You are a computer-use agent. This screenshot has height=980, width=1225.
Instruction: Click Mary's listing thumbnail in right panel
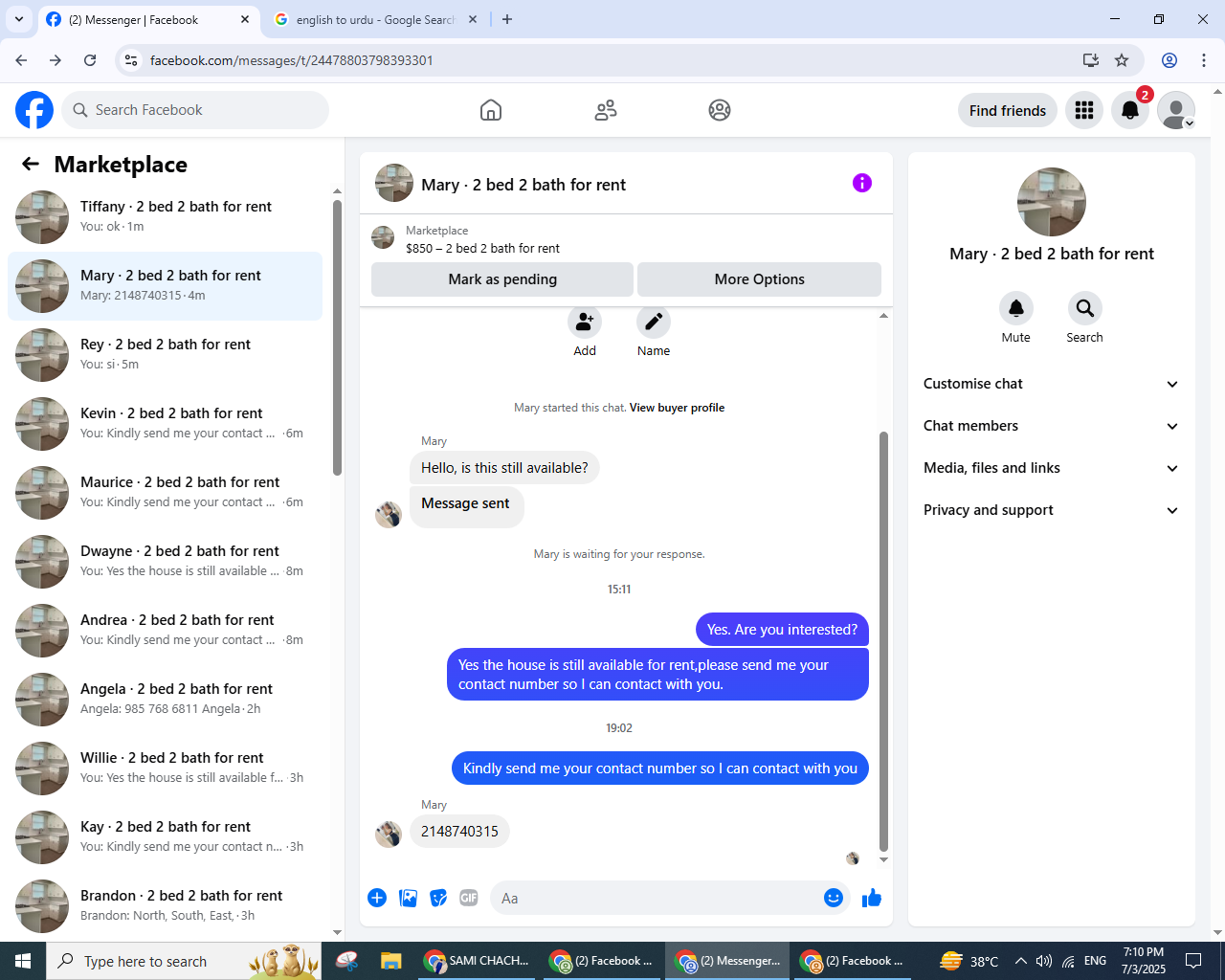coord(1052,202)
